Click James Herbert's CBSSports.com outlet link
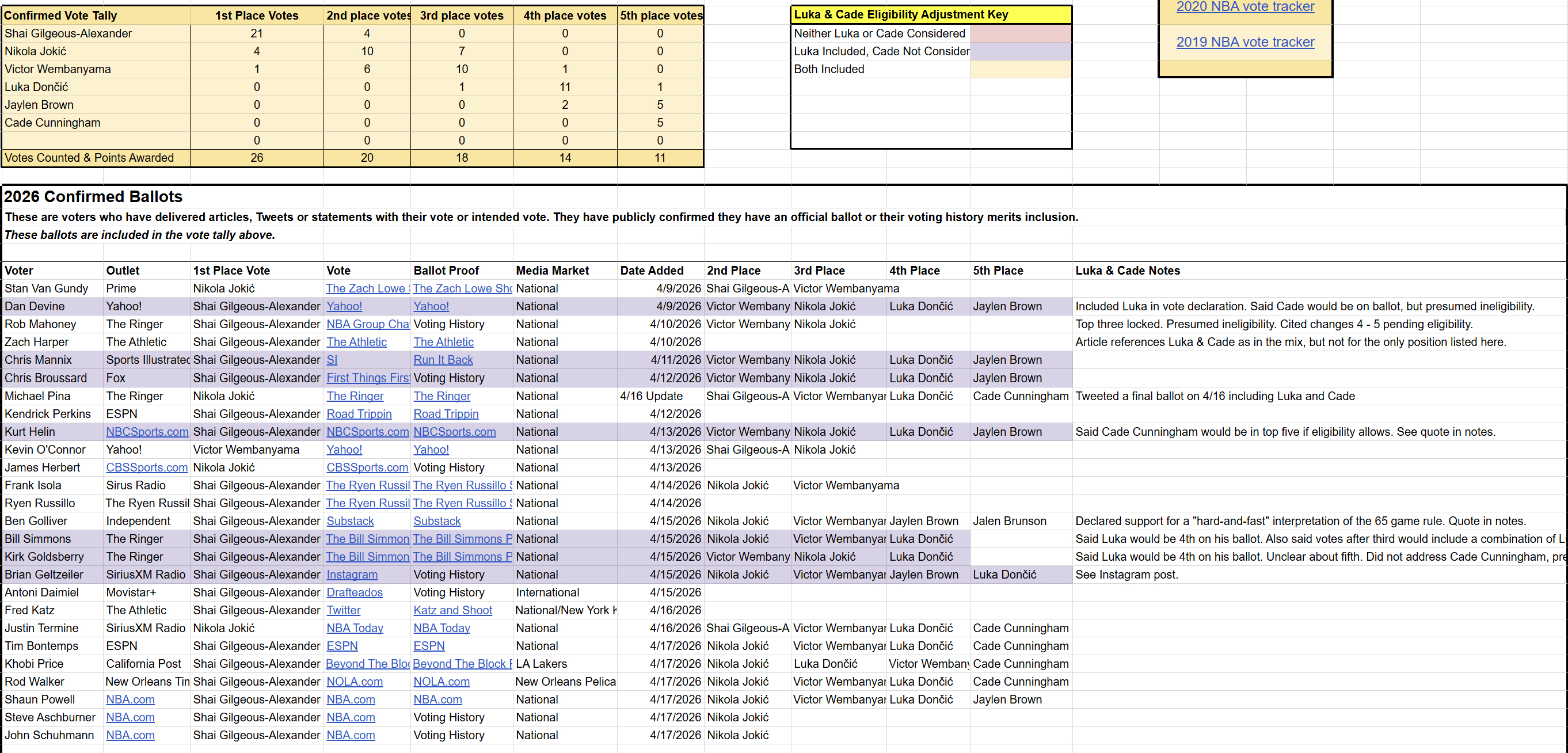This screenshot has height=753, width=1568. pos(147,467)
